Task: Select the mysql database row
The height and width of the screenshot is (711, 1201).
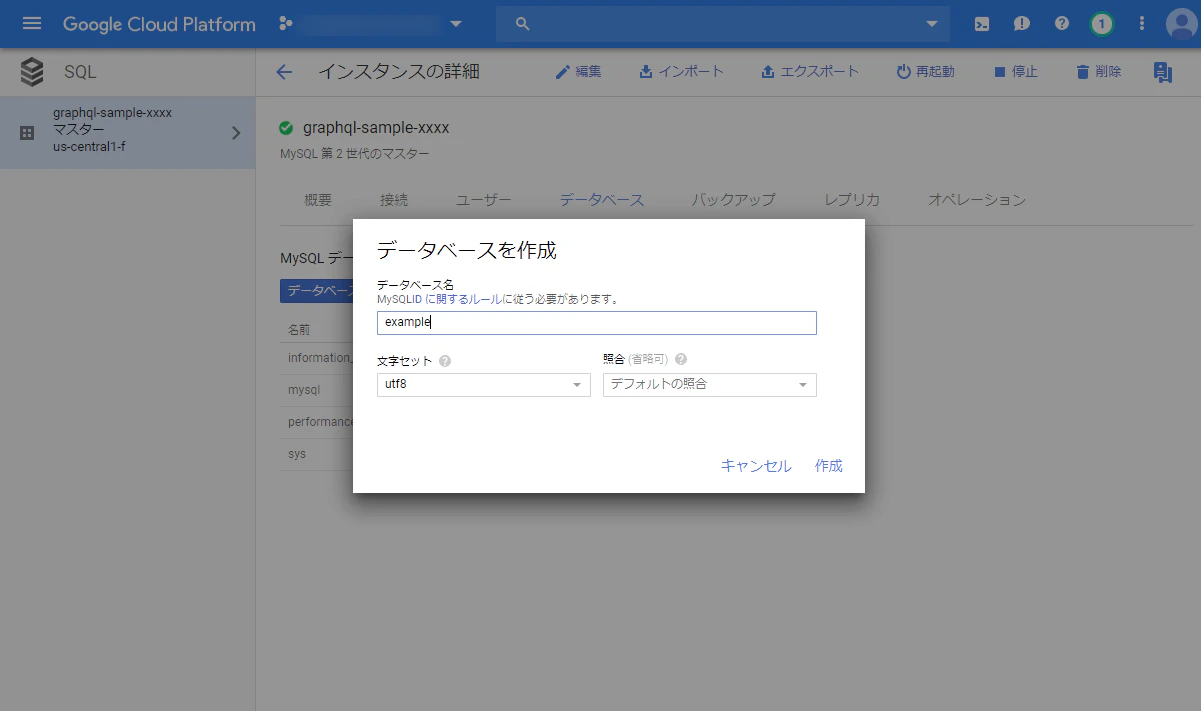Action: 317,390
